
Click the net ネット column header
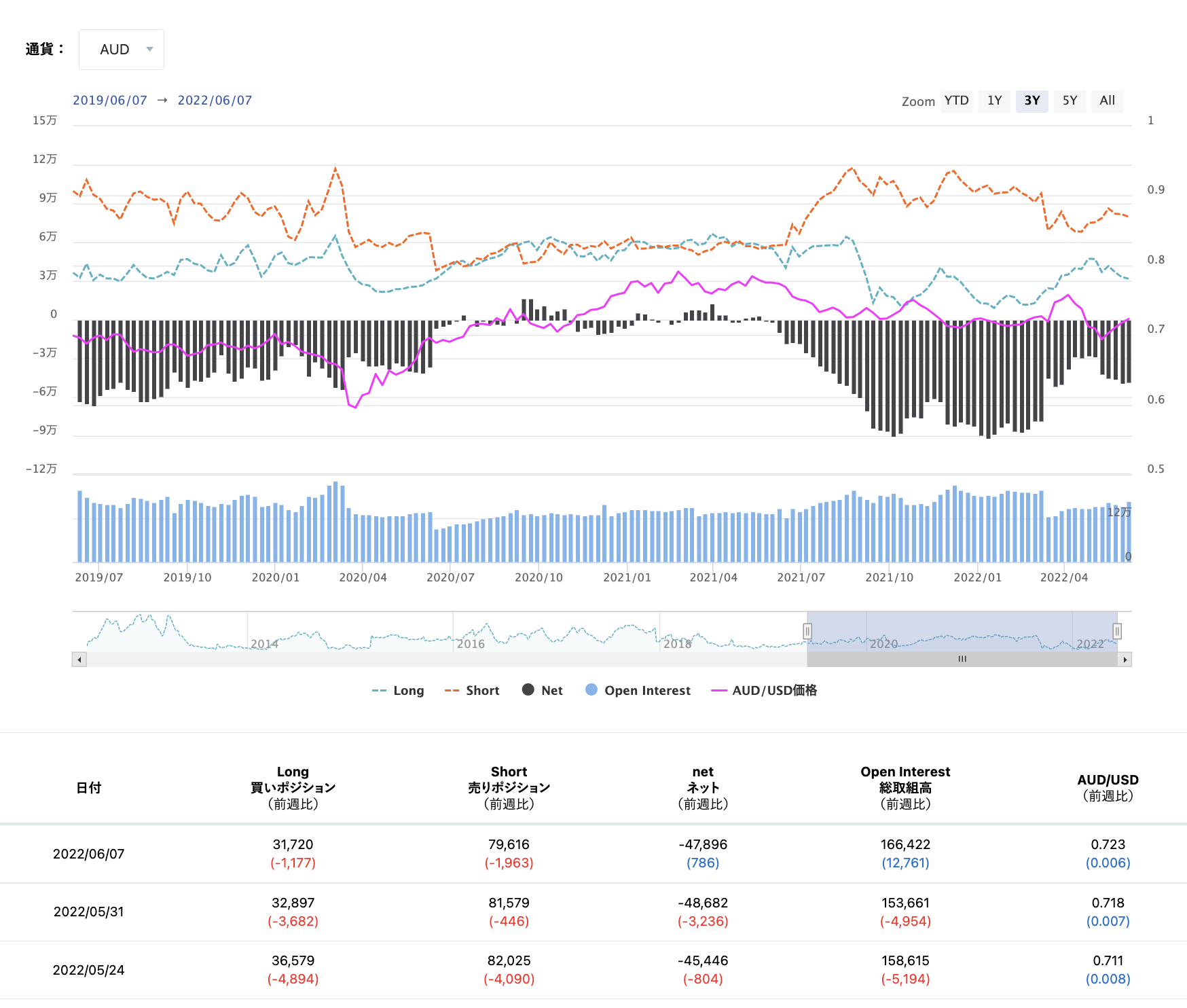703,788
